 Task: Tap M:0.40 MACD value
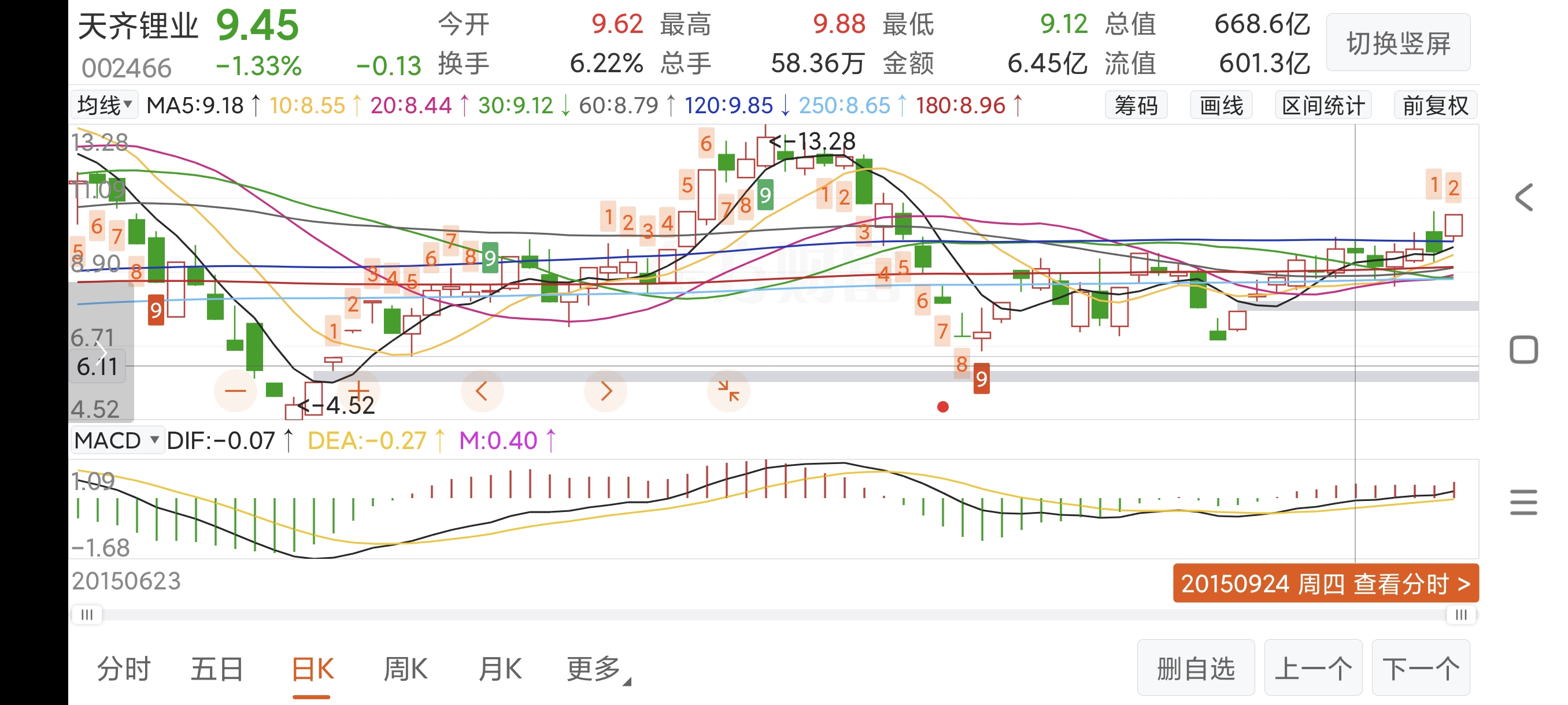507,440
